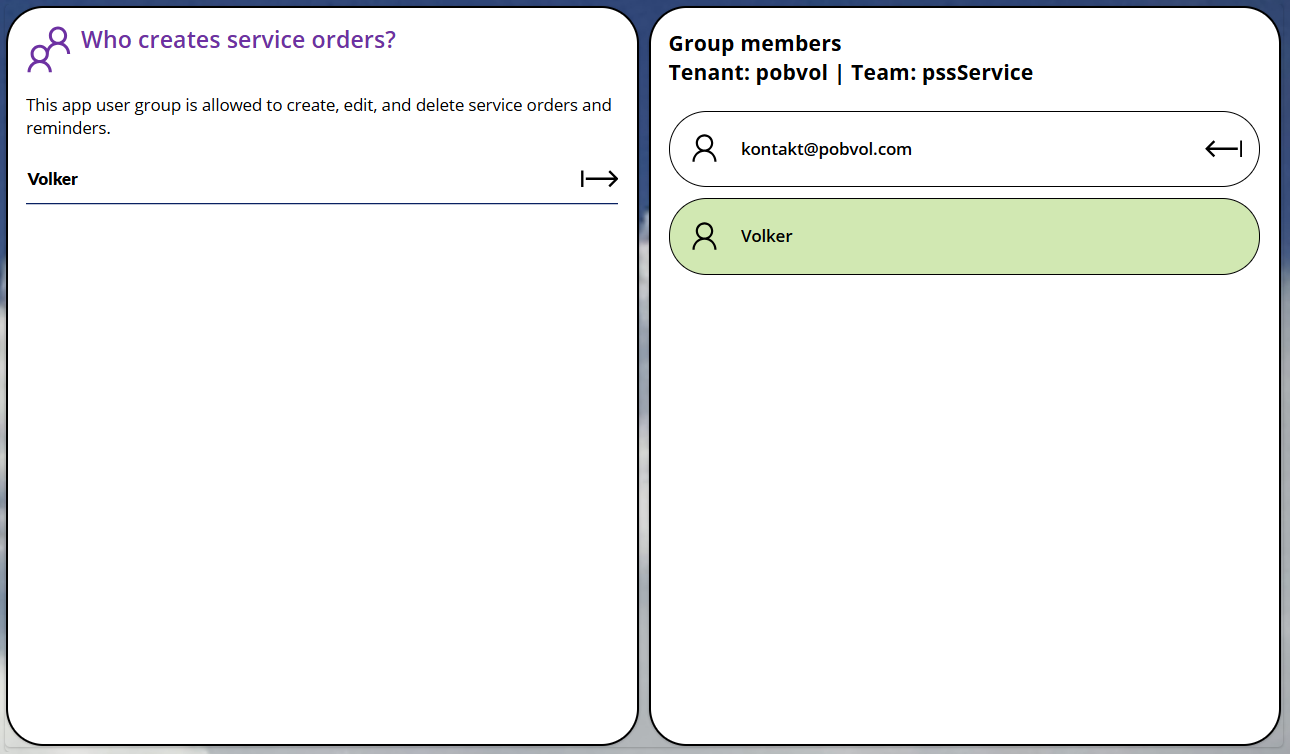
Task: Click the description text about service order permissions
Action: (318, 105)
